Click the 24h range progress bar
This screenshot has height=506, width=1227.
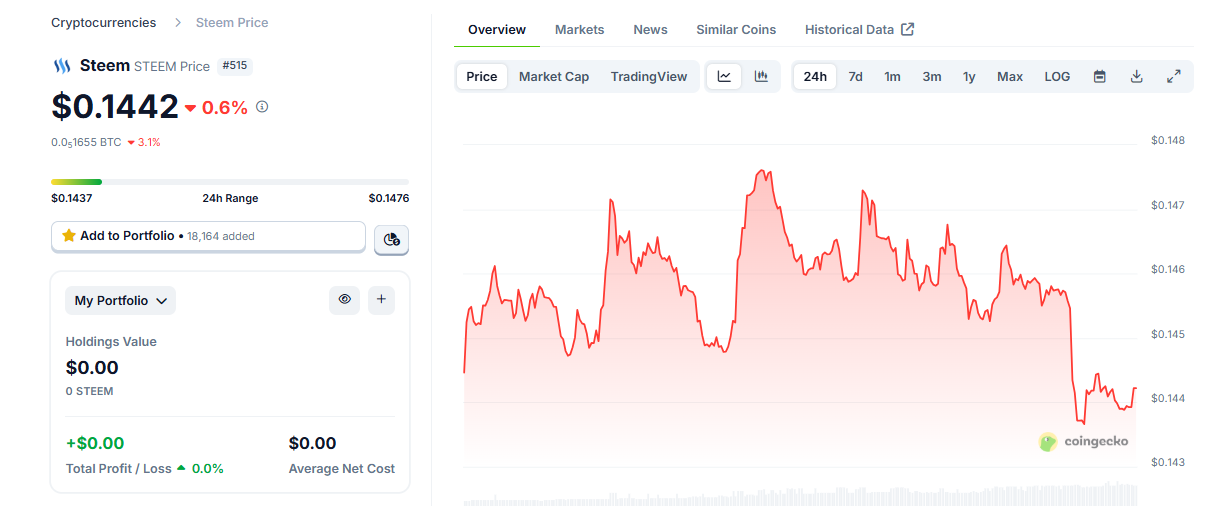point(230,182)
